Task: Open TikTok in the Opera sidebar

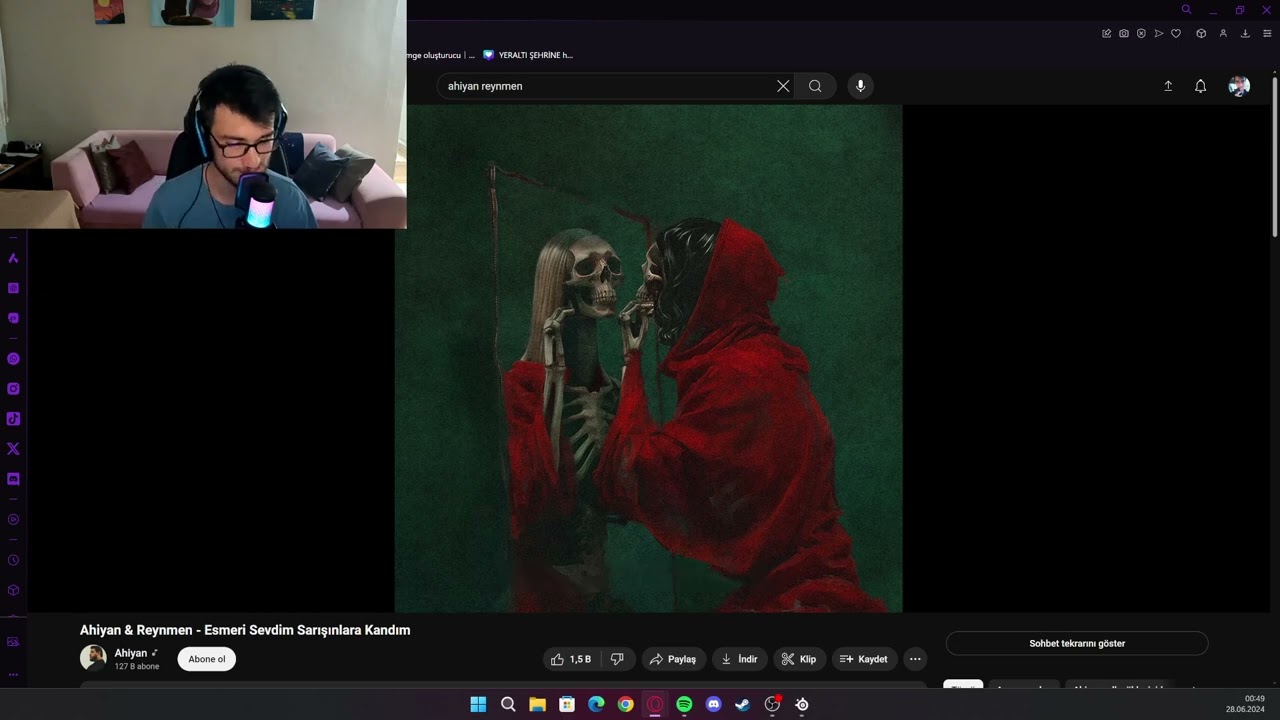Action: point(13,418)
